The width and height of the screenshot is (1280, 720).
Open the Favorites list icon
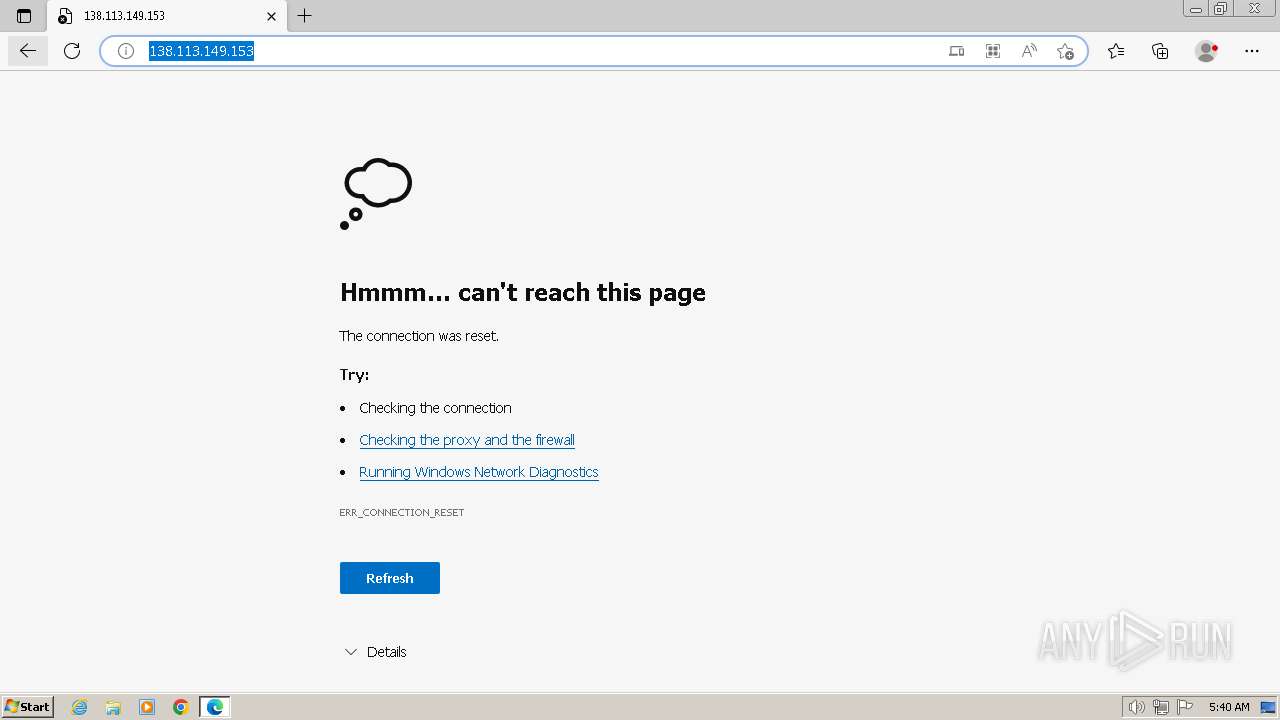1116,51
